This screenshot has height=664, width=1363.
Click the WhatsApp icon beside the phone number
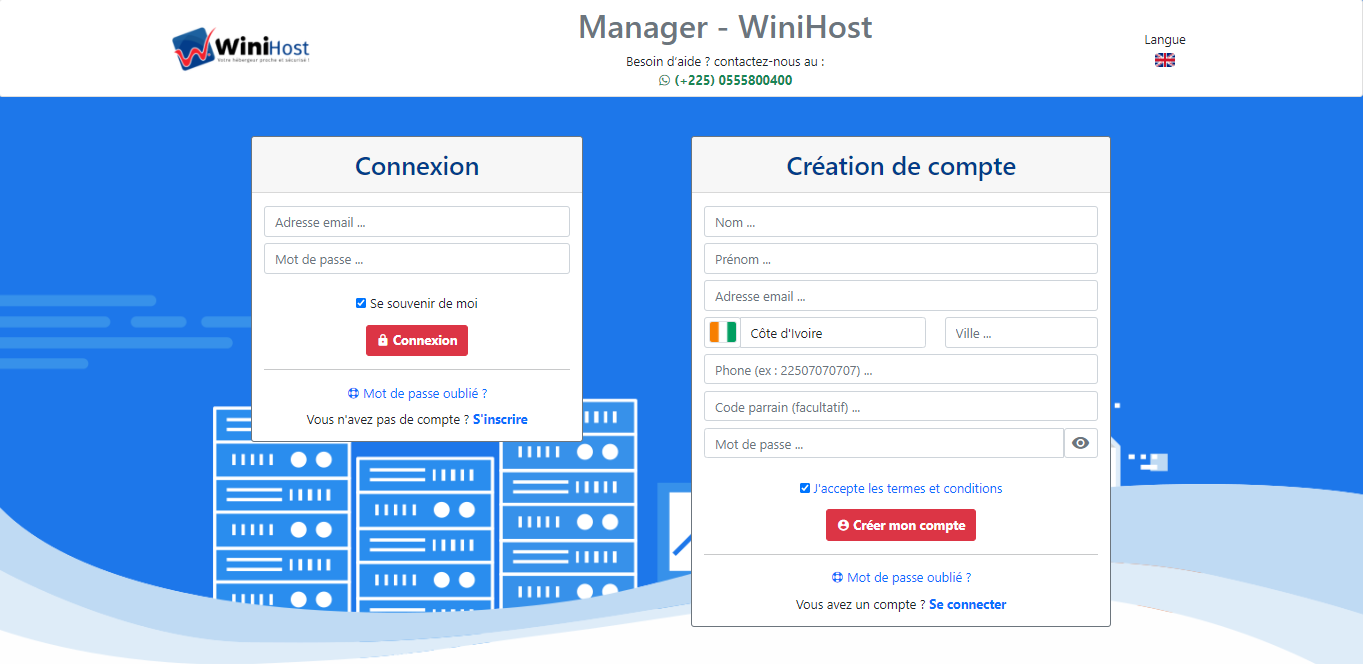click(x=665, y=81)
